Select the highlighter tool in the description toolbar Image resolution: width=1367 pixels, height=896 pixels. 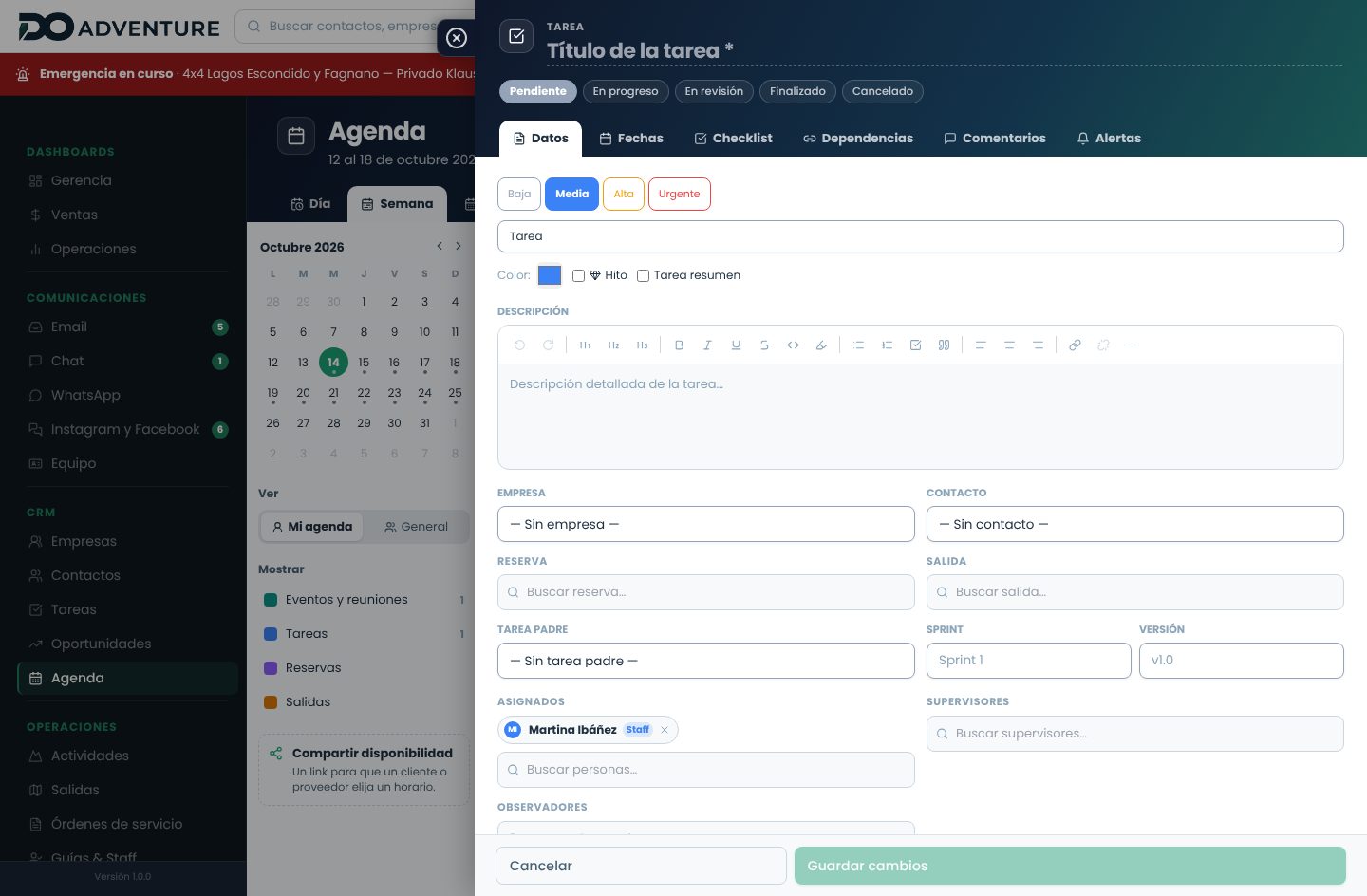[x=821, y=345]
